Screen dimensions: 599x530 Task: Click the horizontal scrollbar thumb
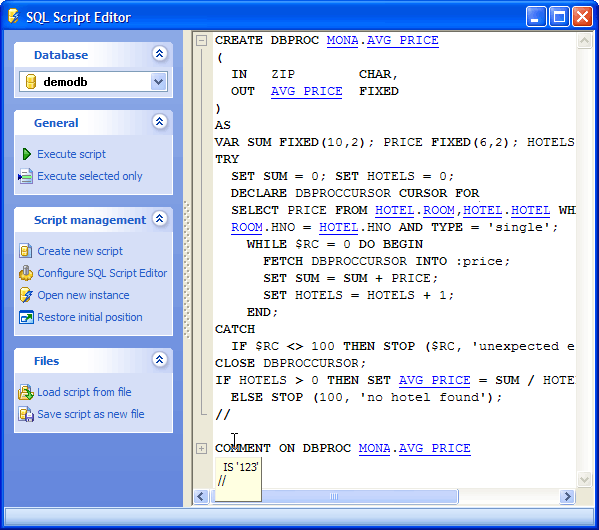click(x=334, y=497)
